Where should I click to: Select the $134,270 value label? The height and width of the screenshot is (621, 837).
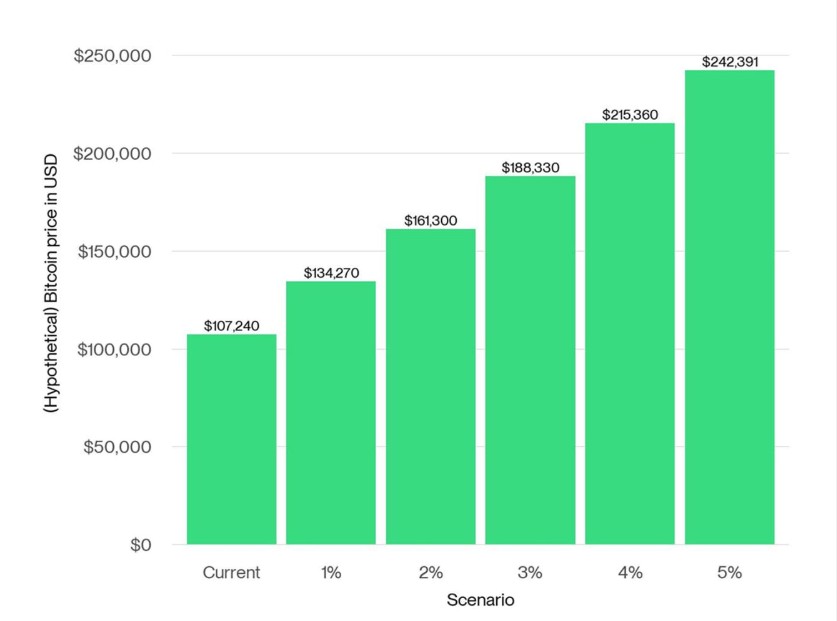point(331,273)
